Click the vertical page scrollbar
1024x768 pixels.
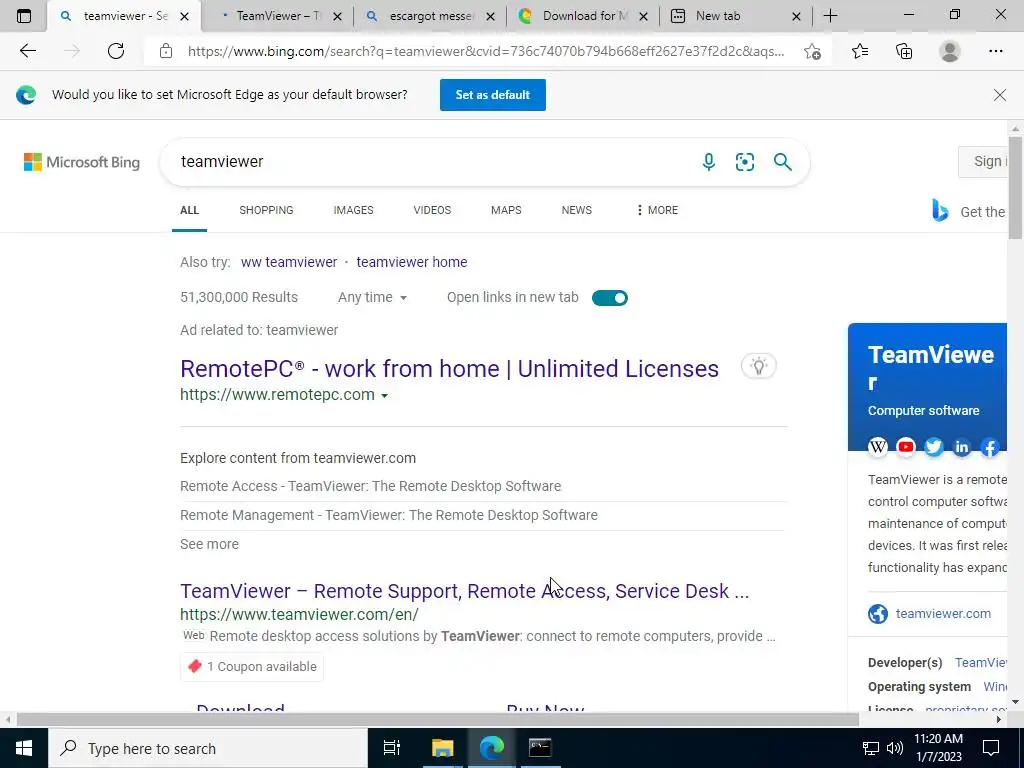click(x=1015, y=187)
